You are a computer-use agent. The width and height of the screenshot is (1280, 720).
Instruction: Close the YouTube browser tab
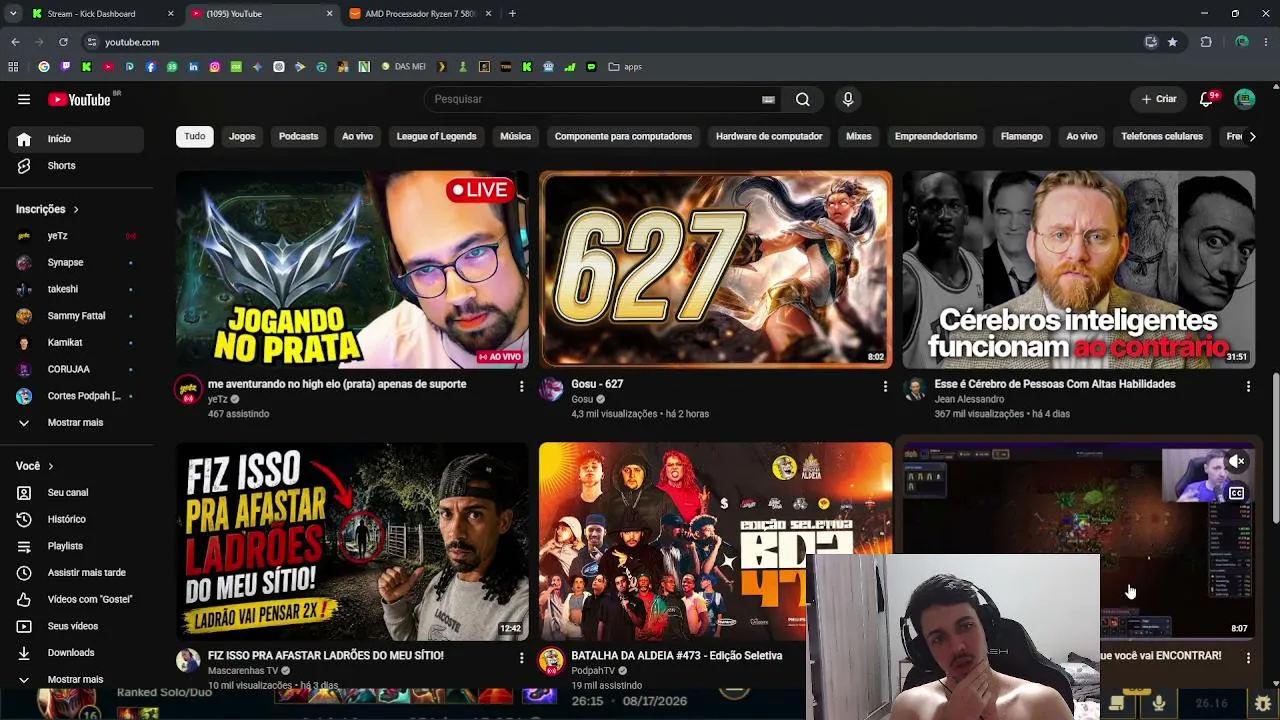coord(330,14)
